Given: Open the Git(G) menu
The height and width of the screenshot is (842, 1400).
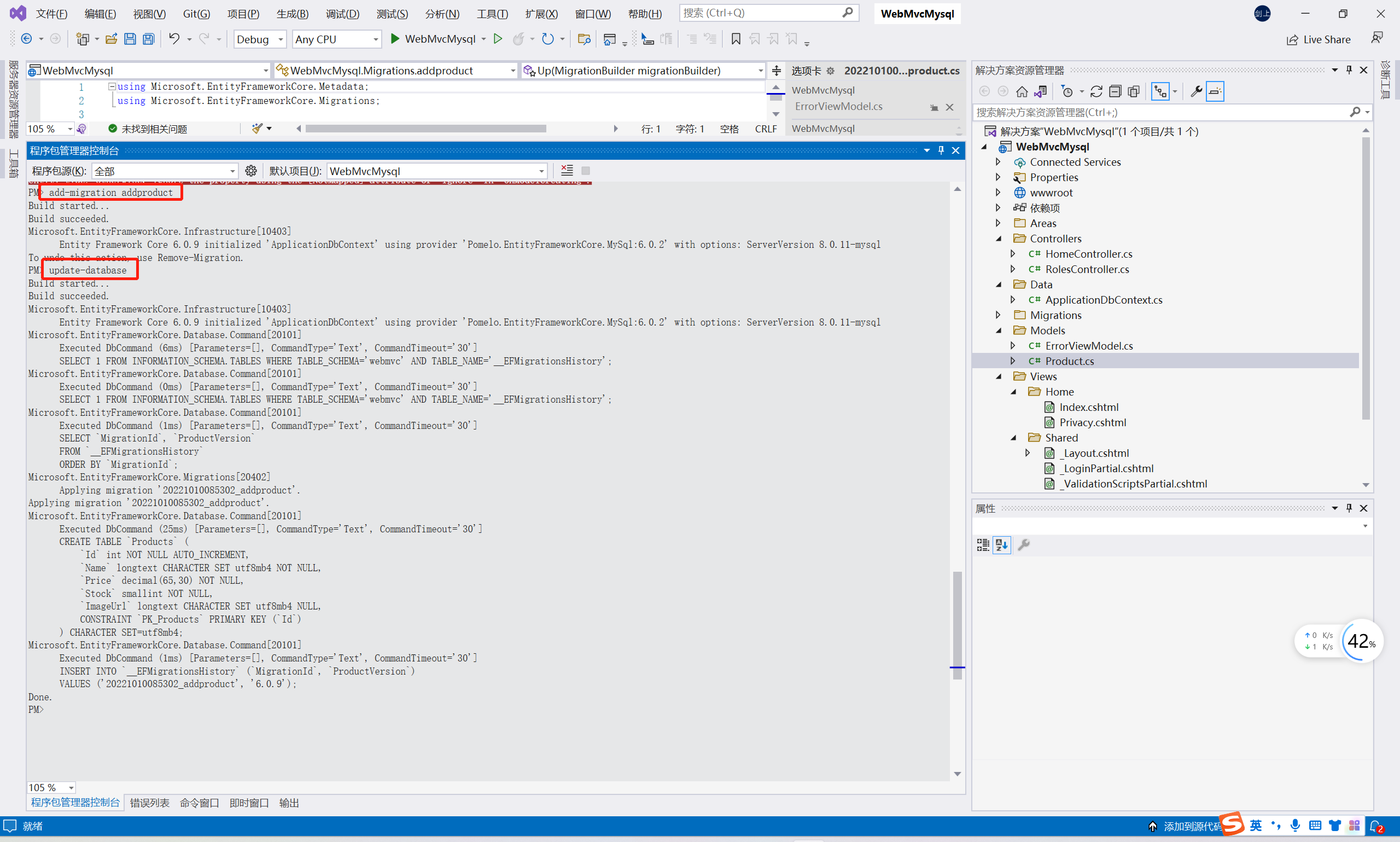Looking at the screenshot, I should click(x=196, y=14).
